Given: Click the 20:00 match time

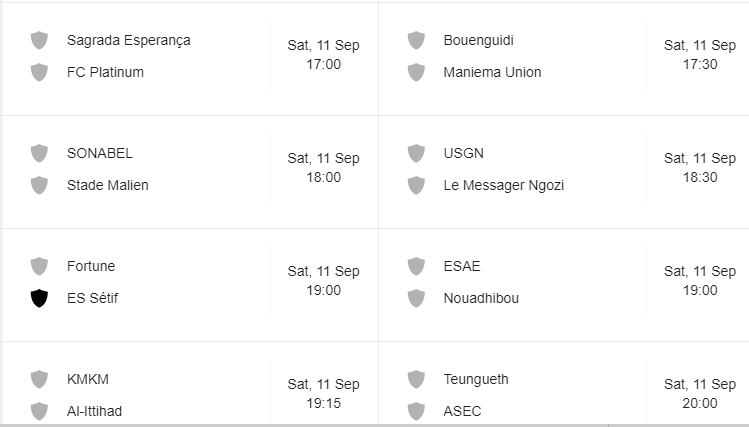Looking at the screenshot, I should point(700,403).
